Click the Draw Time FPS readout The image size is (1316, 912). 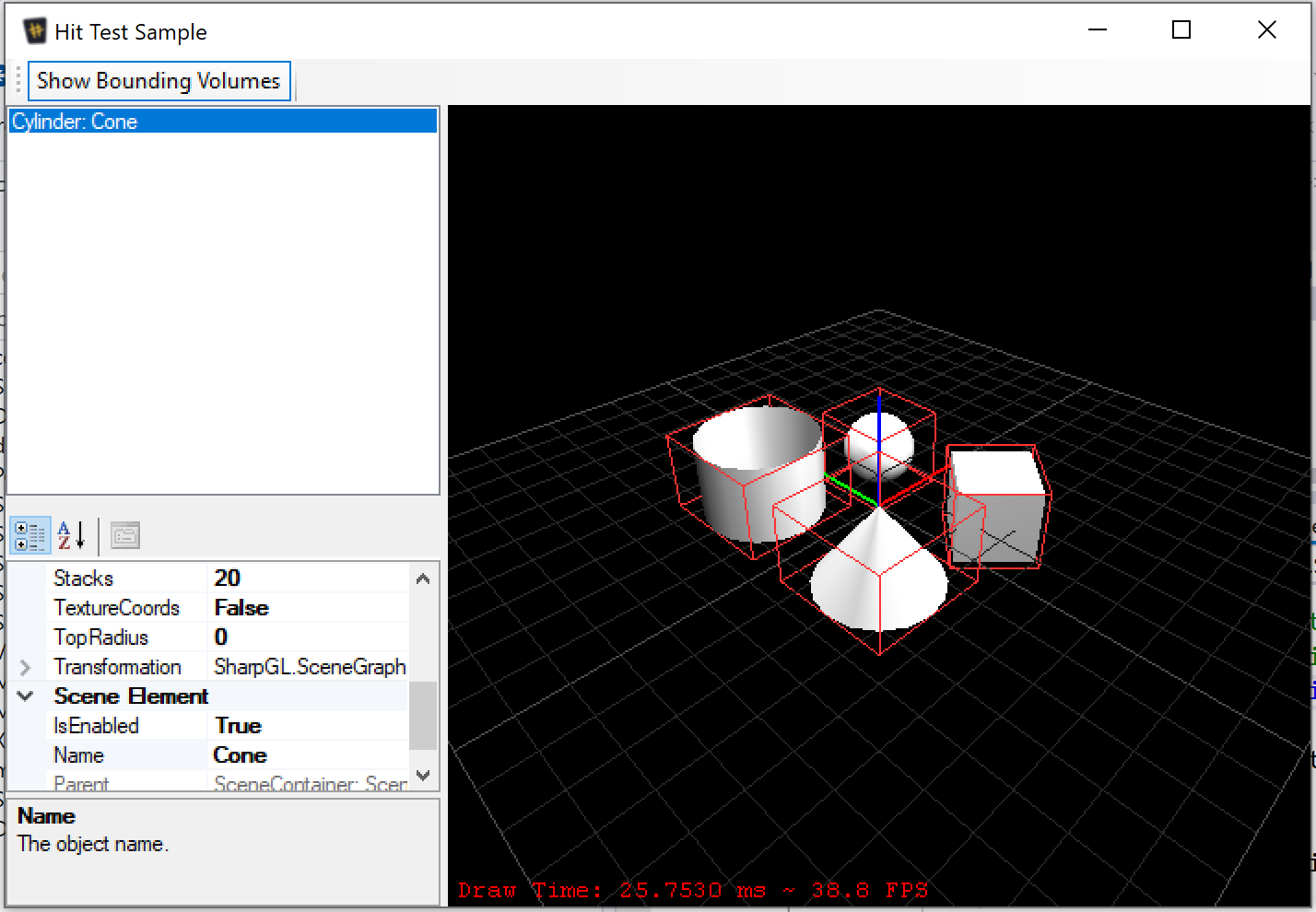693,890
